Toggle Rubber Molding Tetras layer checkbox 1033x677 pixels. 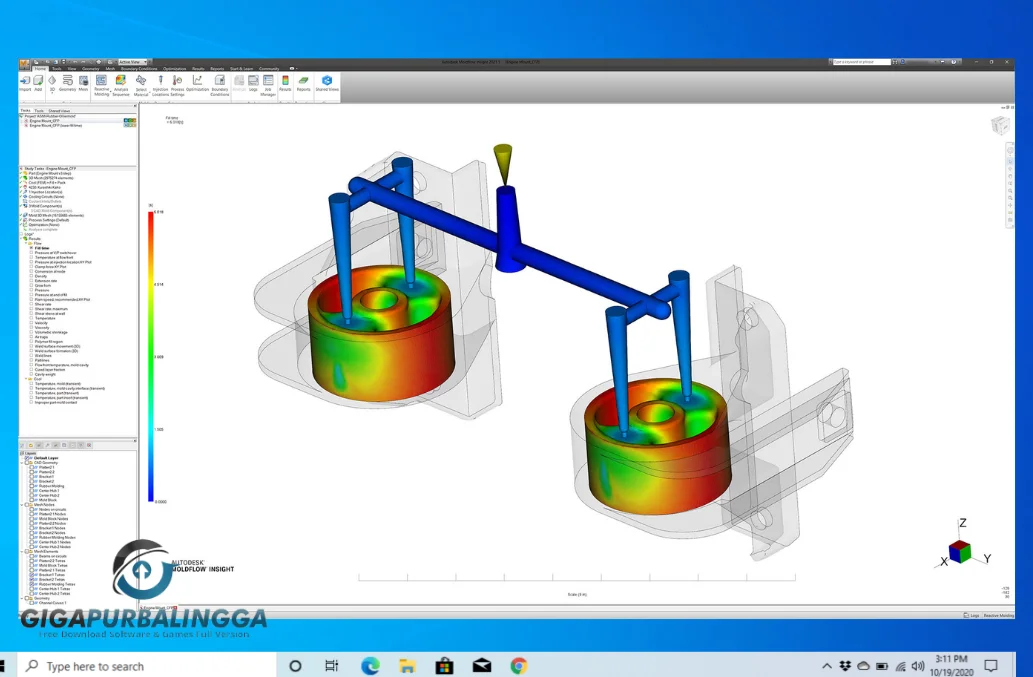[32, 584]
